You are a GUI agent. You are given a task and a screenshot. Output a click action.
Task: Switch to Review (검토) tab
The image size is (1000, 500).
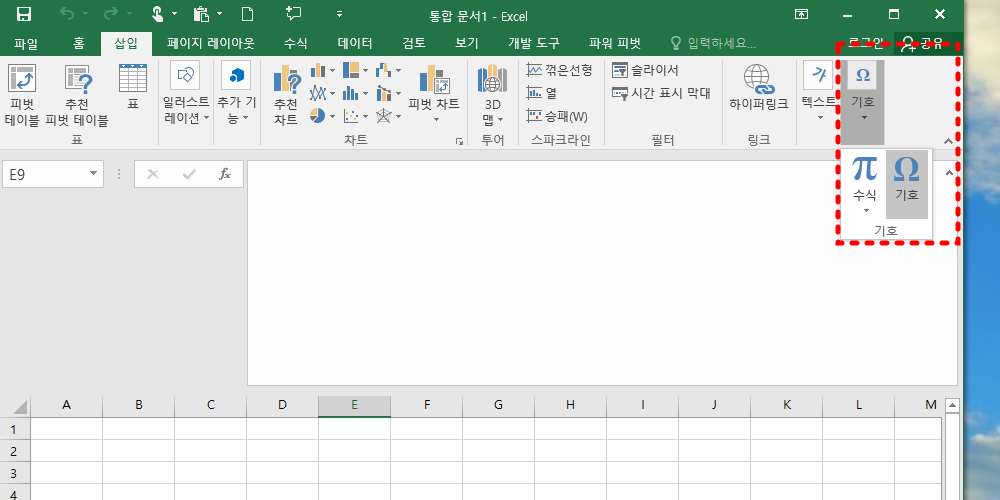(413, 43)
